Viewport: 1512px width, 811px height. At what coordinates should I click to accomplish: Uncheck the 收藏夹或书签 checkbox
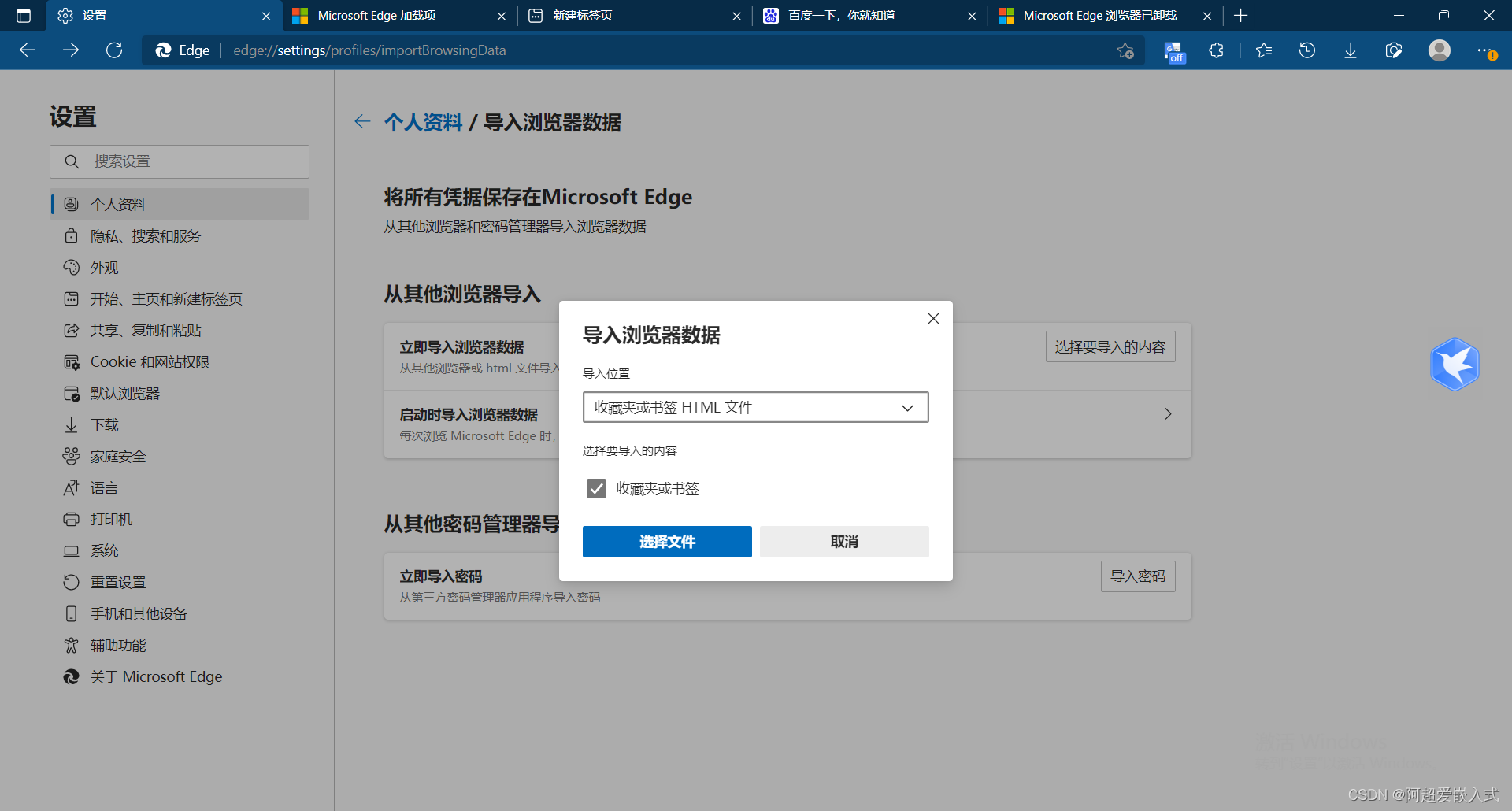[596, 489]
